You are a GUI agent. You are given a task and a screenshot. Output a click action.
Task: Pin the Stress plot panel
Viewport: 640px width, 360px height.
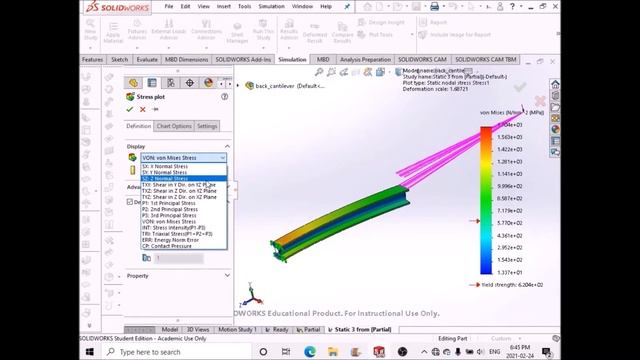click(x=155, y=109)
